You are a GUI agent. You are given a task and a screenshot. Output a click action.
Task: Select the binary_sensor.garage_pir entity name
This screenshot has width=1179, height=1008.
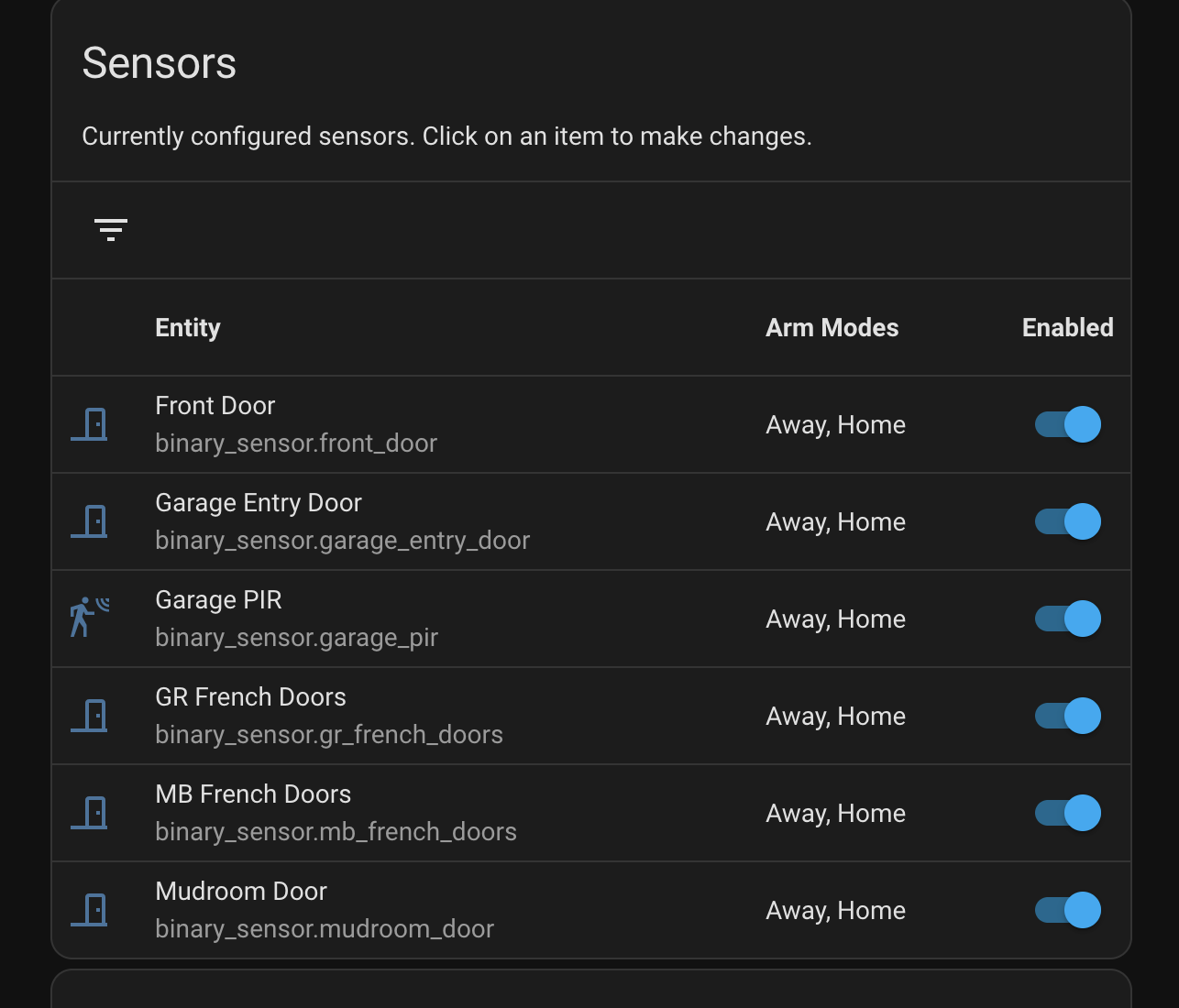(x=296, y=638)
